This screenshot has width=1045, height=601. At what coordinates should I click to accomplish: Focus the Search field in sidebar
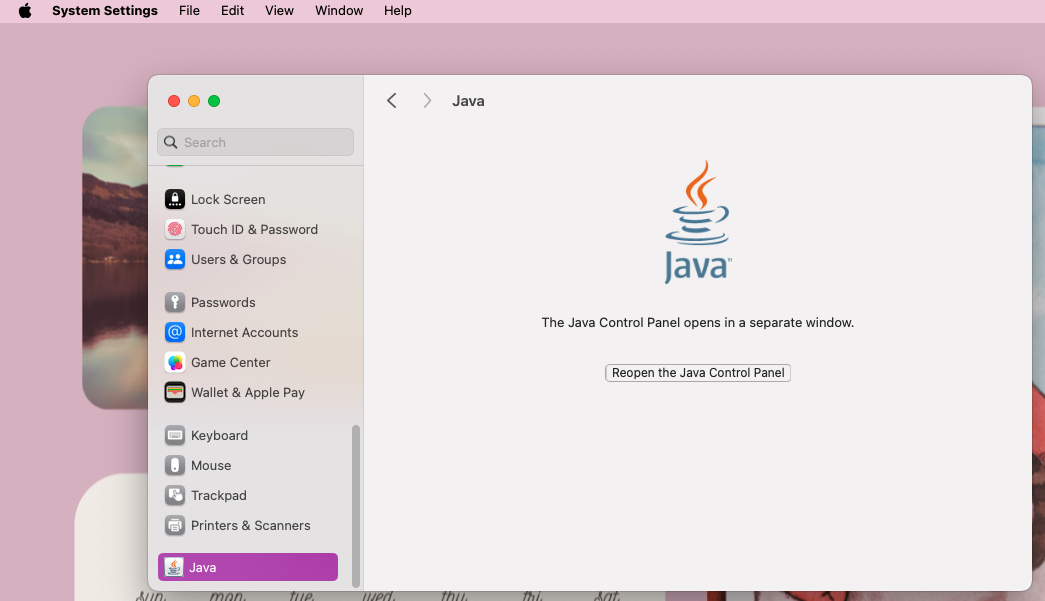pyautogui.click(x=255, y=142)
